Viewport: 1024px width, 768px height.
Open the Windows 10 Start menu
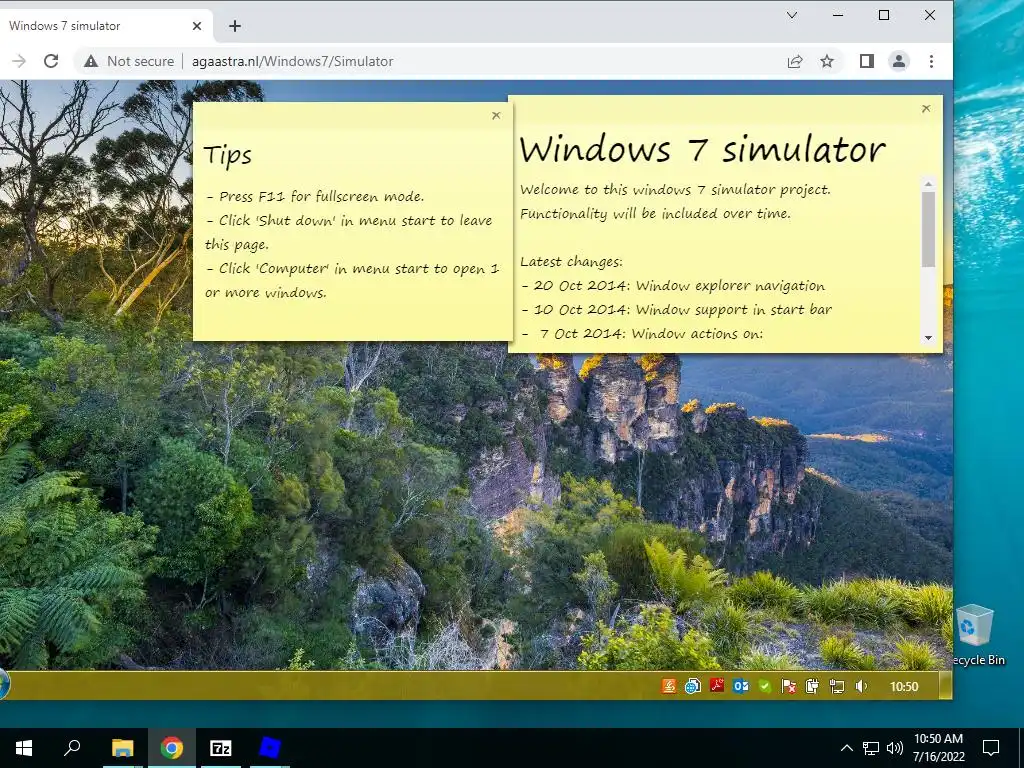(24, 748)
